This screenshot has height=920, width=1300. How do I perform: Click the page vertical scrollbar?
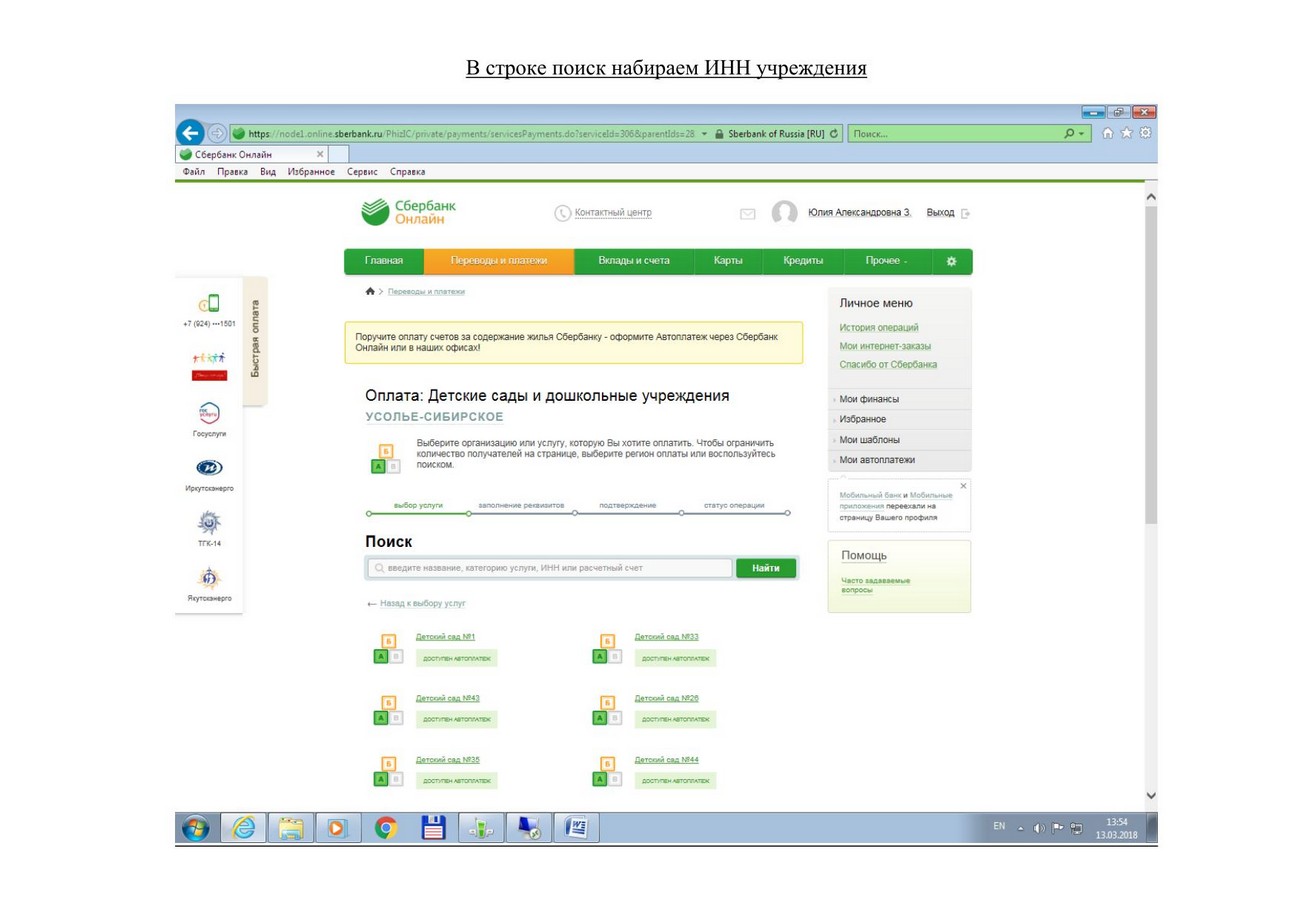[x=1150, y=365]
